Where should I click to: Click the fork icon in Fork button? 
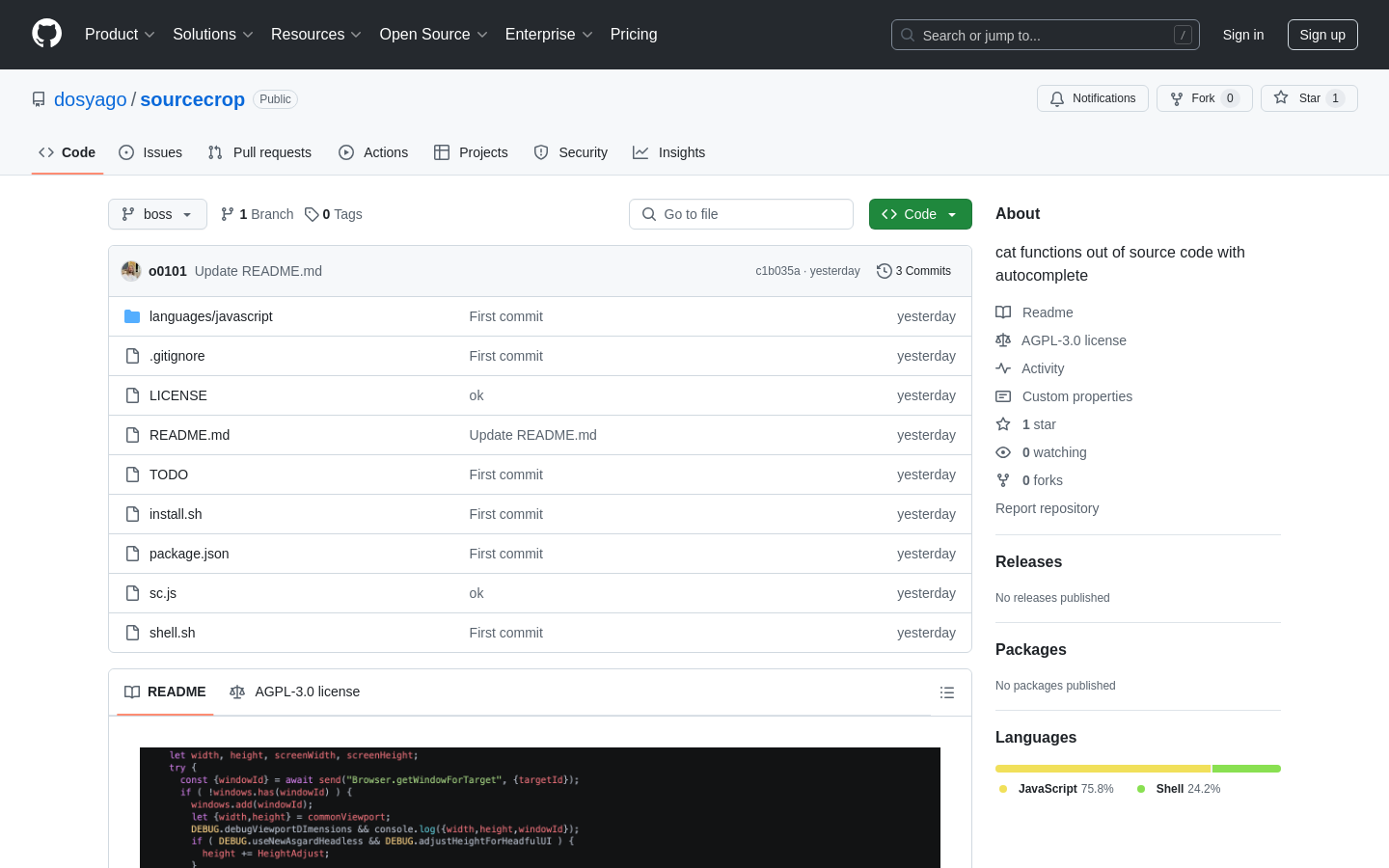[x=1177, y=98]
